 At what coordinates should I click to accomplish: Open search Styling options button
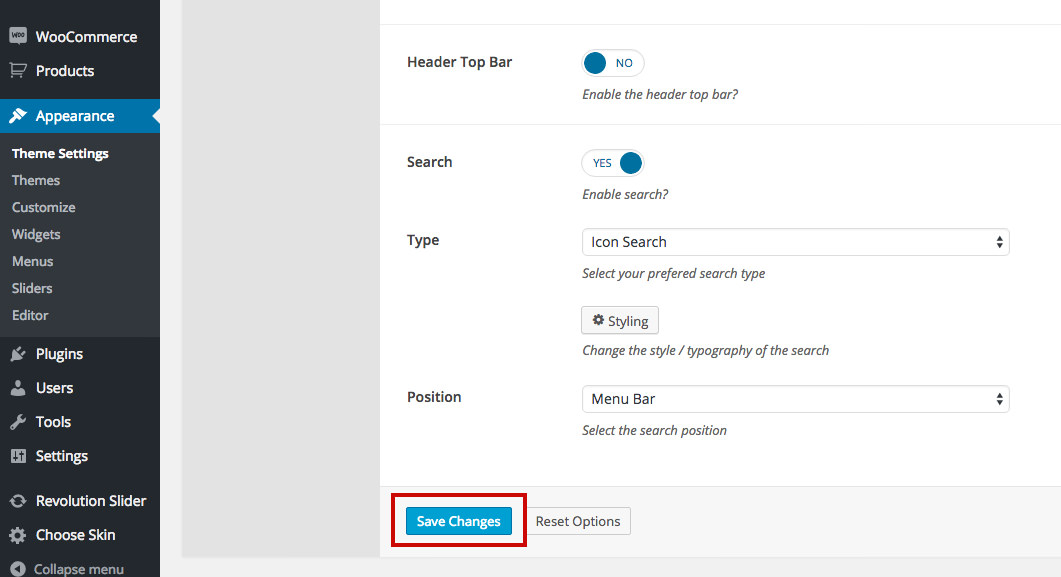pos(620,321)
